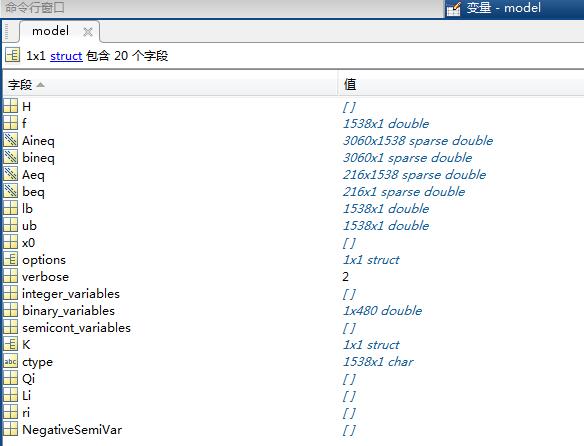Click the Qi field matrix icon
The image size is (584, 446).
pos(10,378)
